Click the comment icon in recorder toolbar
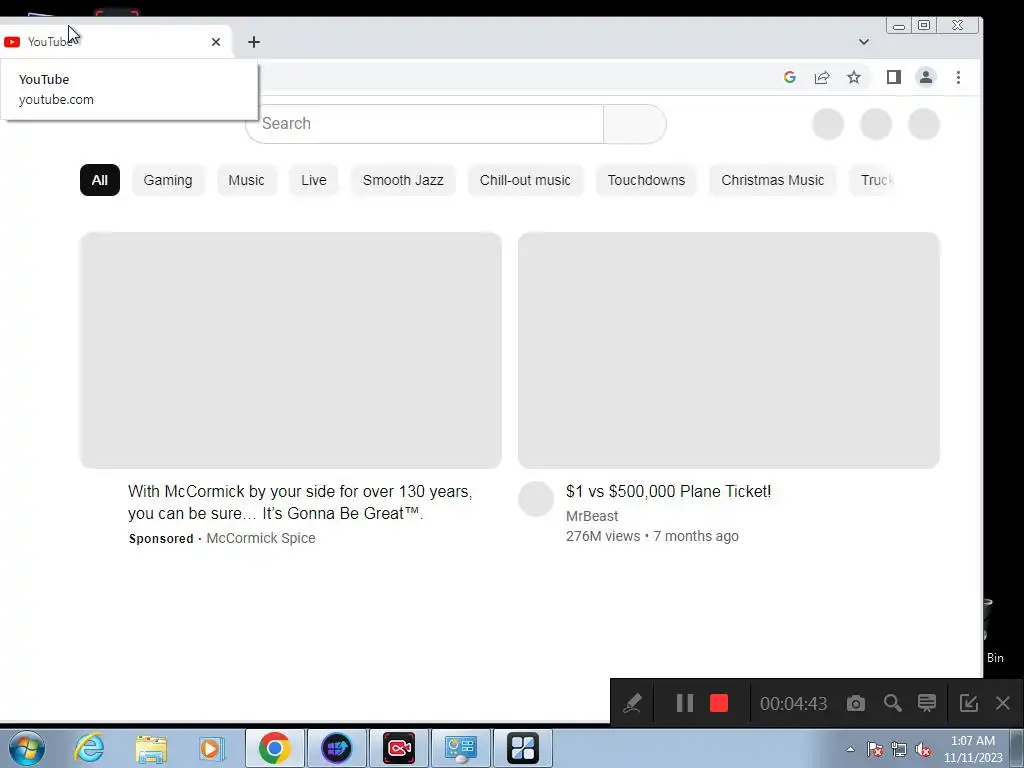Viewport: 1024px width, 768px height. [927, 703]
